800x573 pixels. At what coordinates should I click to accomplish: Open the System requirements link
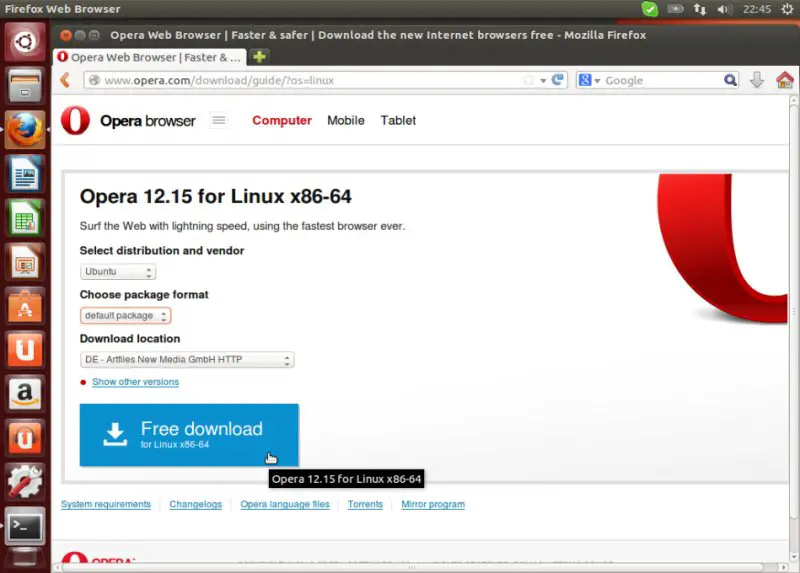tap(106, 504)
